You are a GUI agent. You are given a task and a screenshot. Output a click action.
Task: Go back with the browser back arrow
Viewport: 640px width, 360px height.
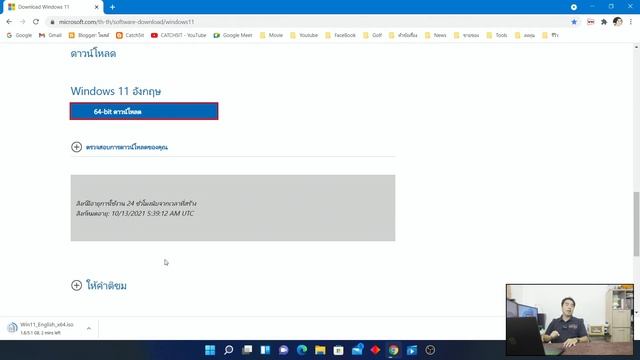(9, 22)
